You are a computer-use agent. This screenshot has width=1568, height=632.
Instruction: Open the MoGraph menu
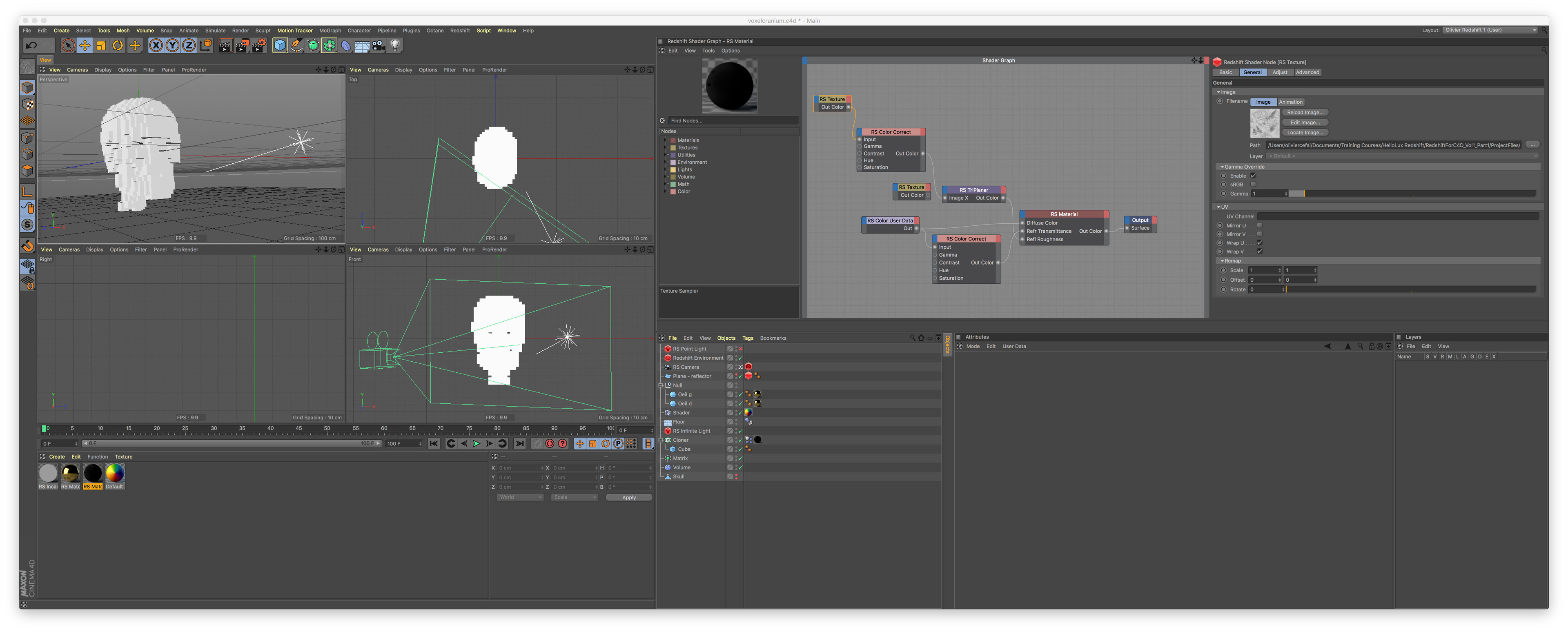click(330, 31)
